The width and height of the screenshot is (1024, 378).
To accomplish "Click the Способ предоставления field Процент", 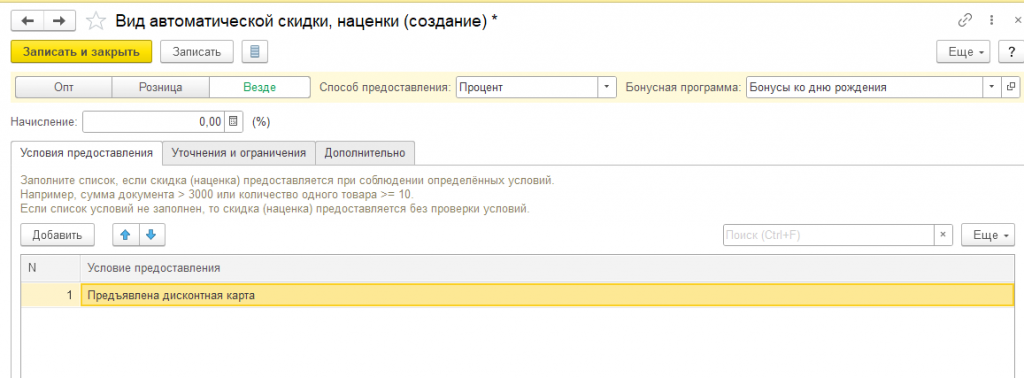I will click(x=527, y=87).
